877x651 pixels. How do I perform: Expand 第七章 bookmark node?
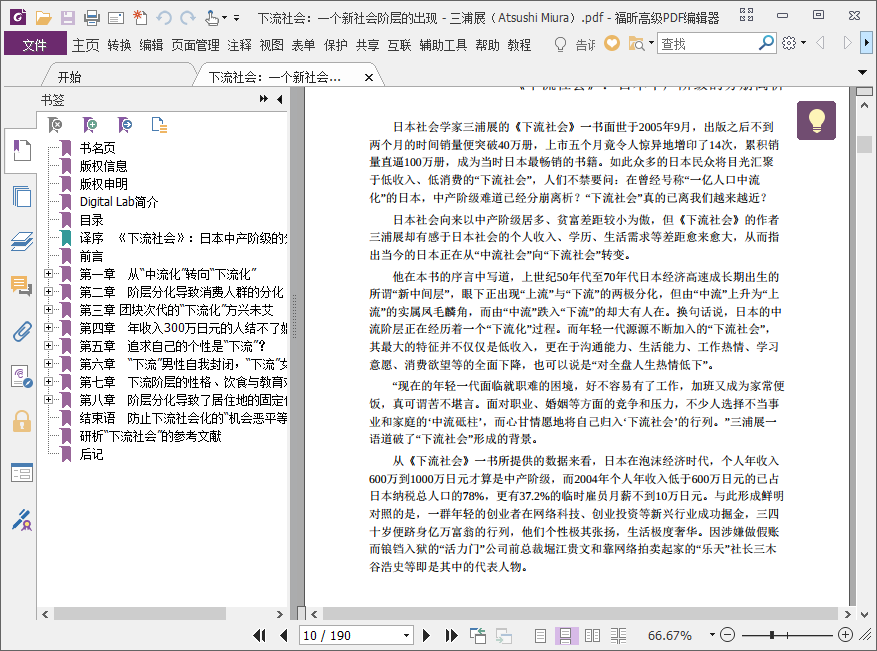(x=49, y=381)
